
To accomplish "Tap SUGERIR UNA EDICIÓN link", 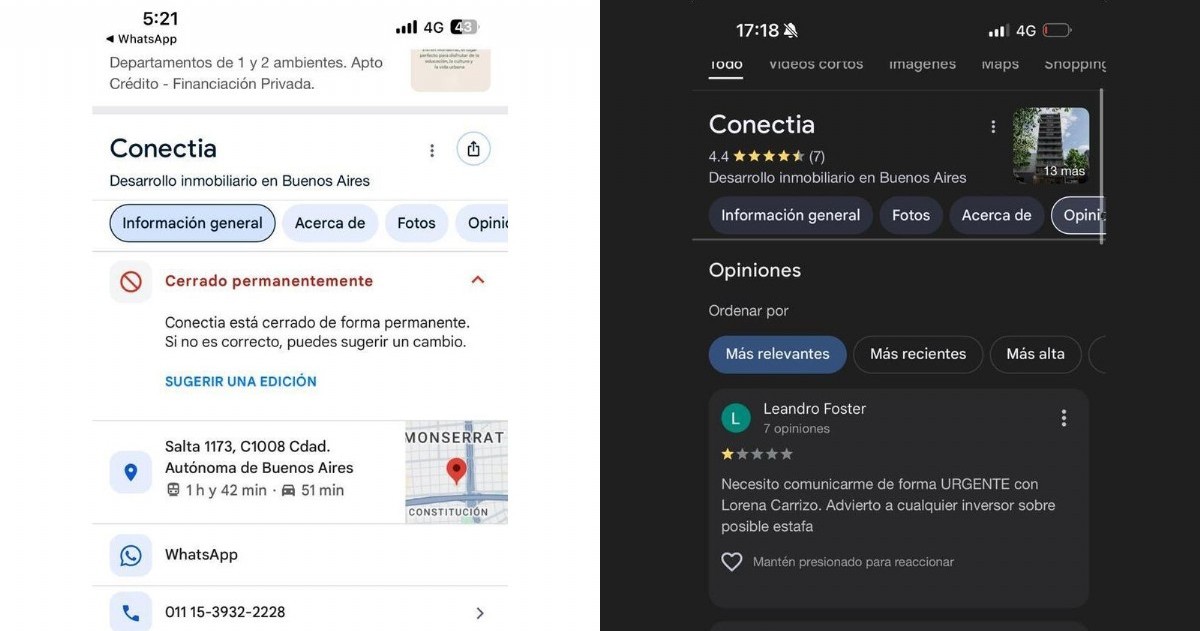I will point(241,381).
